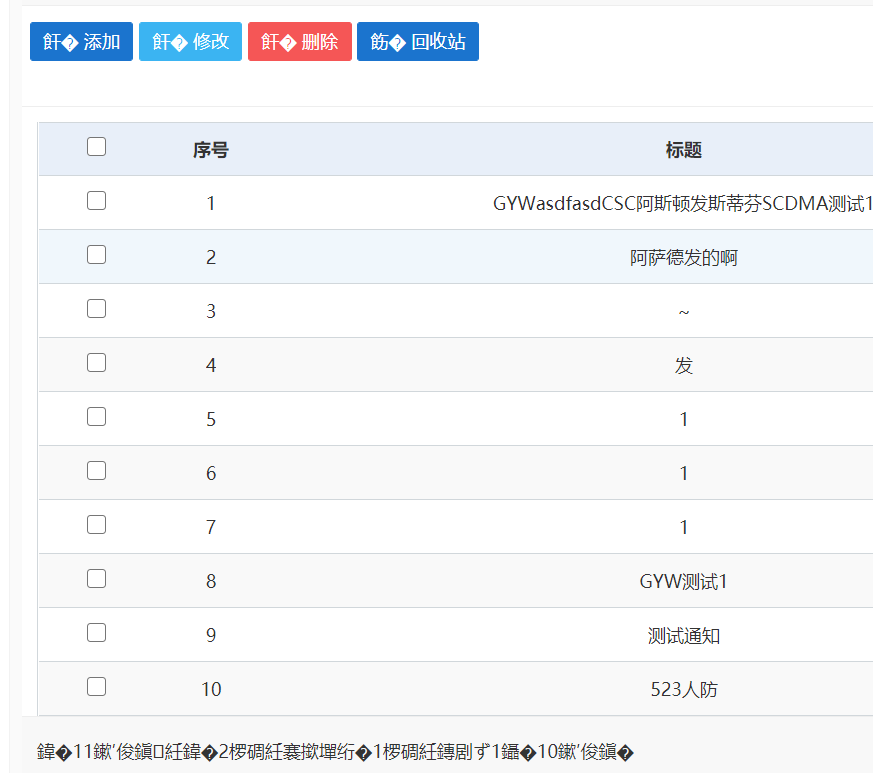Click sequence number 1 cell
873x773 pixels.
point(211,203)
